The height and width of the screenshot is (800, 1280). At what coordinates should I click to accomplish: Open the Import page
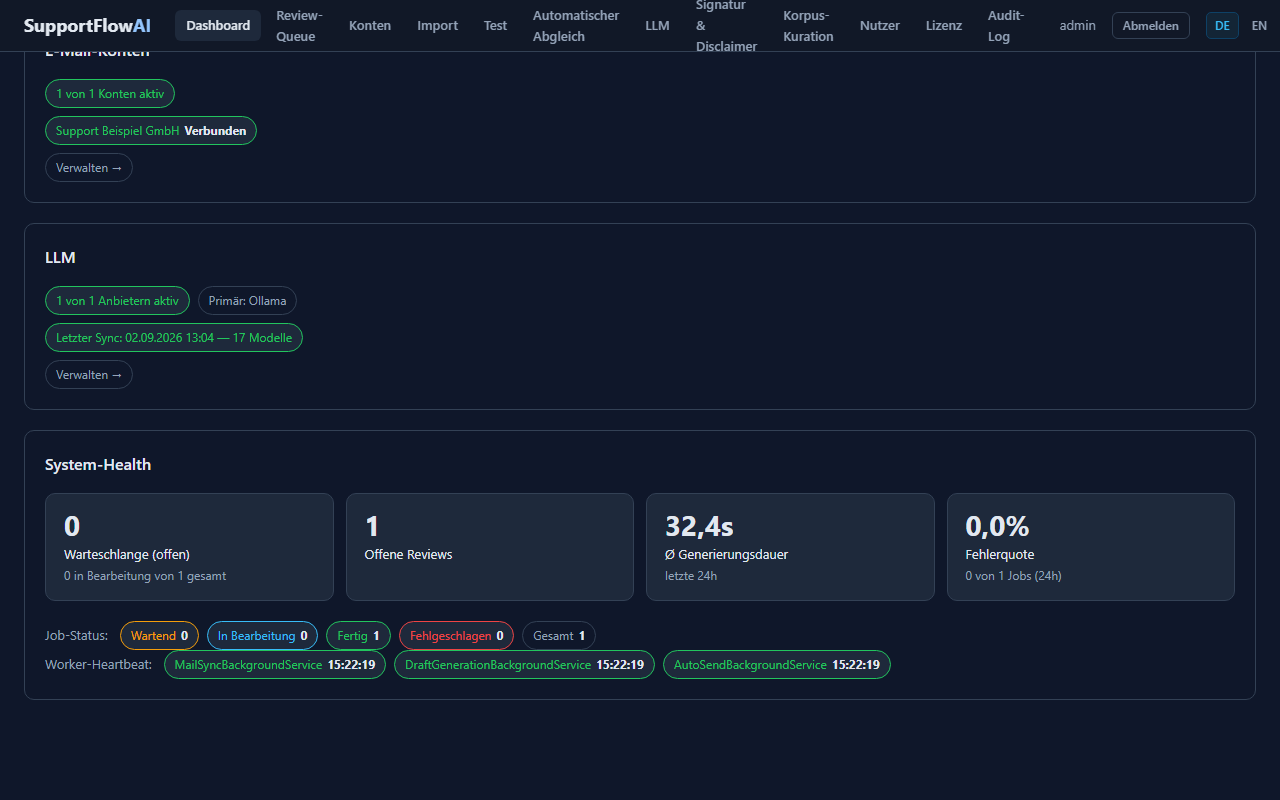coord(438,25)
